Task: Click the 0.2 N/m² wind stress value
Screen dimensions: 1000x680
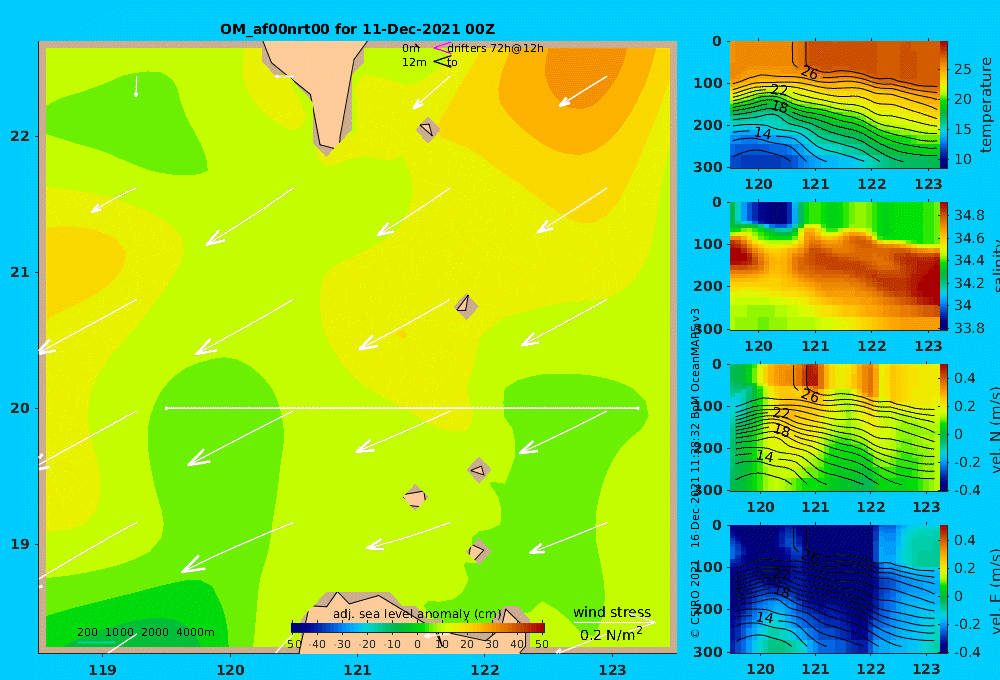Action: tap(611, 635)
